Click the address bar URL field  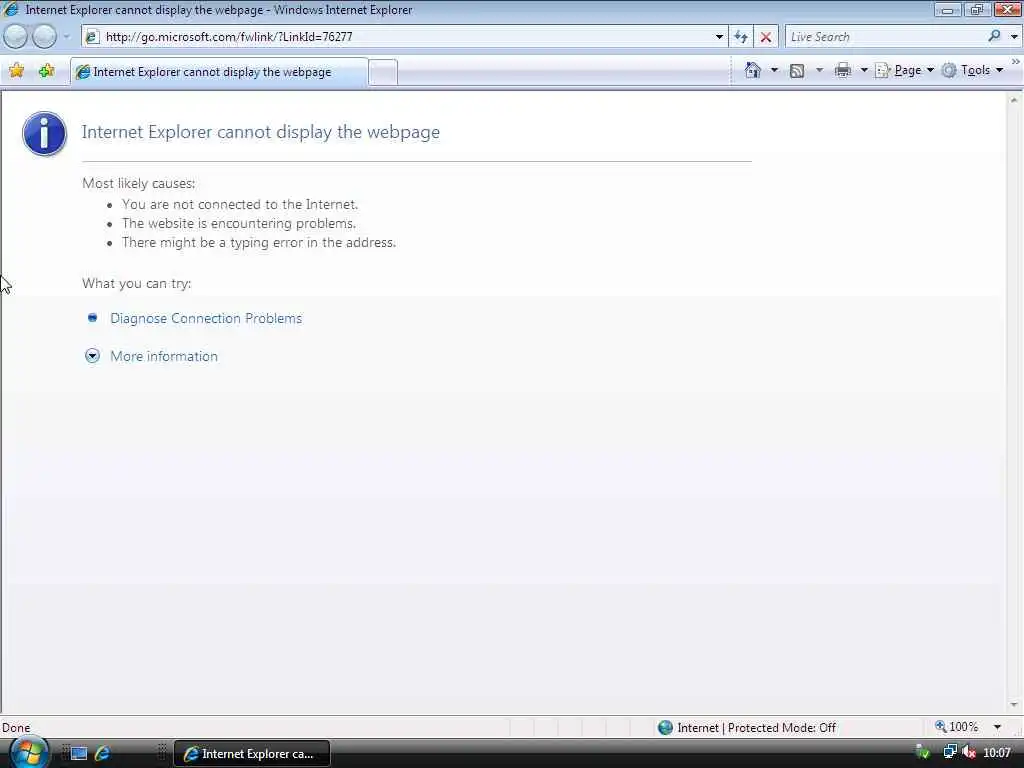[x=405, y=37]
